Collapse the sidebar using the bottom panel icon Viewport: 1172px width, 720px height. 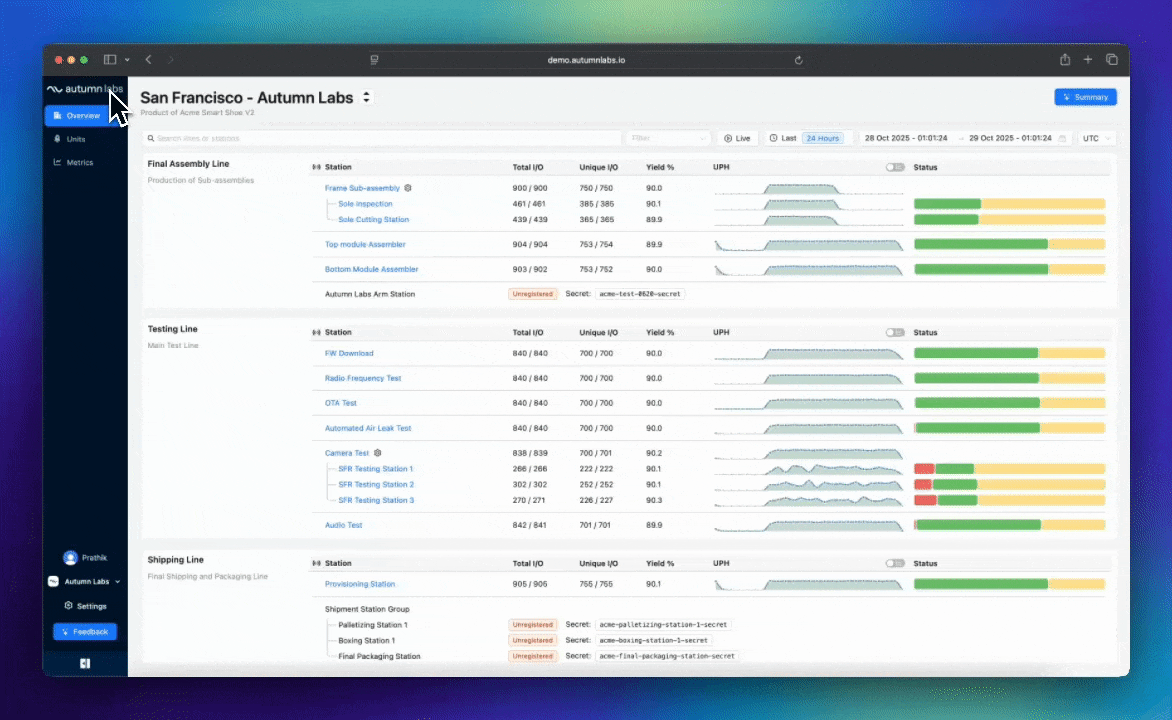[x=85, y=663]
